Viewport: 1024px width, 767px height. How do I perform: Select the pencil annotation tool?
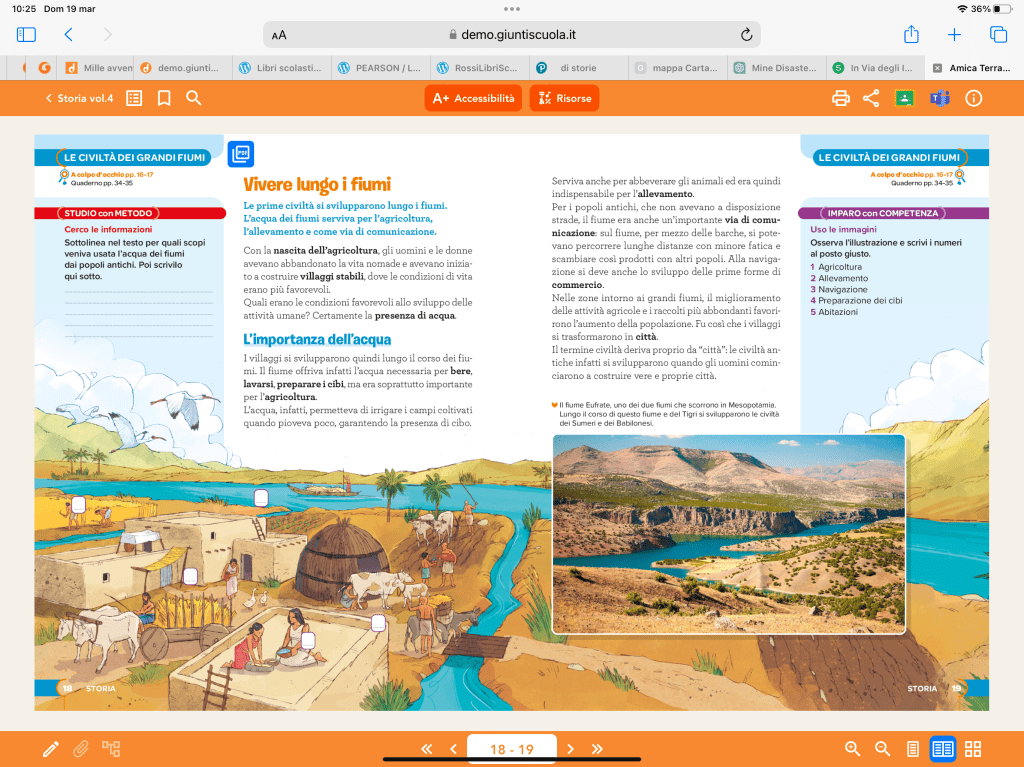[x=51, y=749]
